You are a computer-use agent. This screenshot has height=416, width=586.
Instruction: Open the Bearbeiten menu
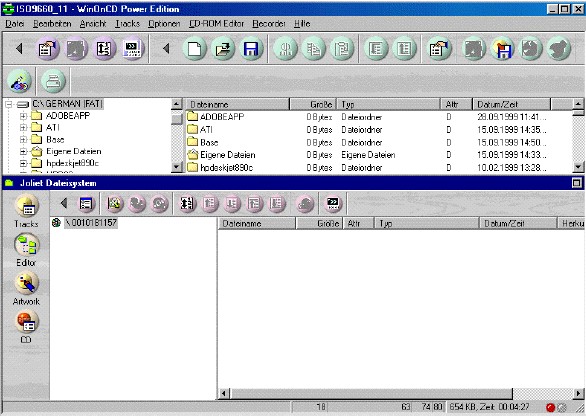click(52, 24)
